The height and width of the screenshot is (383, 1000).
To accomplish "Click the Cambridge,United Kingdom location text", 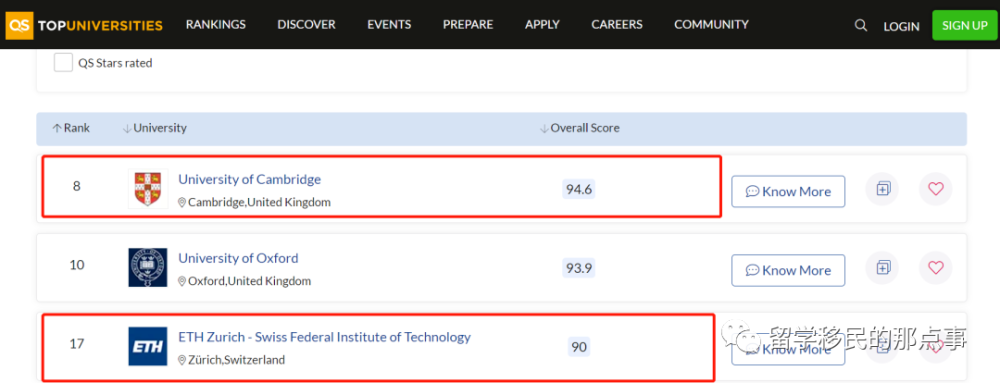I will click(259, 202).
